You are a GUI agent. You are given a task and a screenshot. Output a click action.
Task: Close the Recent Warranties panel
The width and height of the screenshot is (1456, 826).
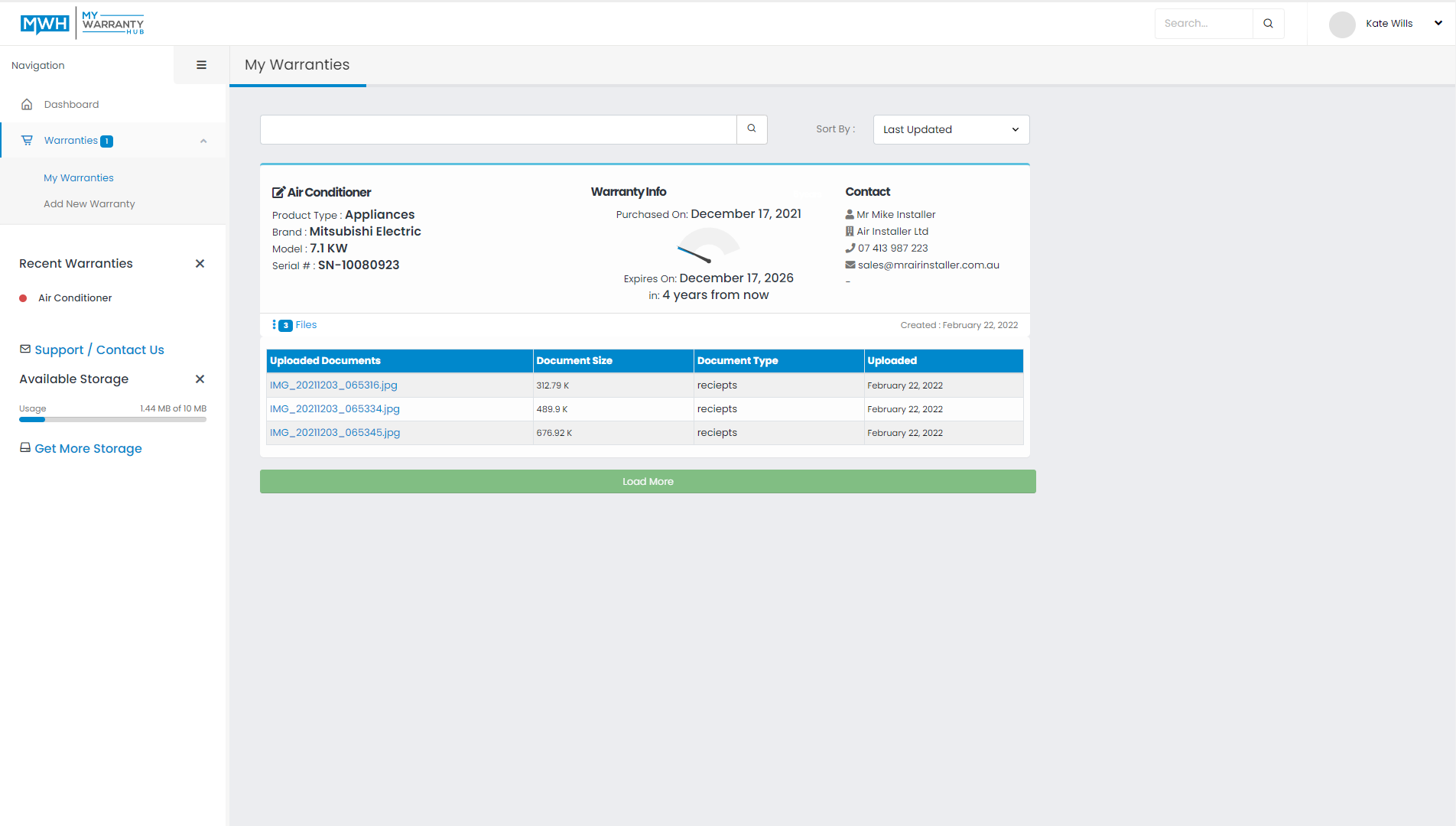point(200,263)
